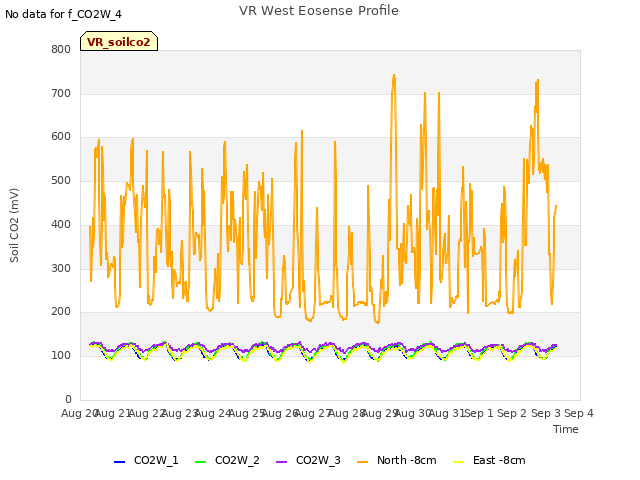Click the blue CO2W_1 legend swatch
Viewport: 640px width, 480px height.
coord(119,462)
